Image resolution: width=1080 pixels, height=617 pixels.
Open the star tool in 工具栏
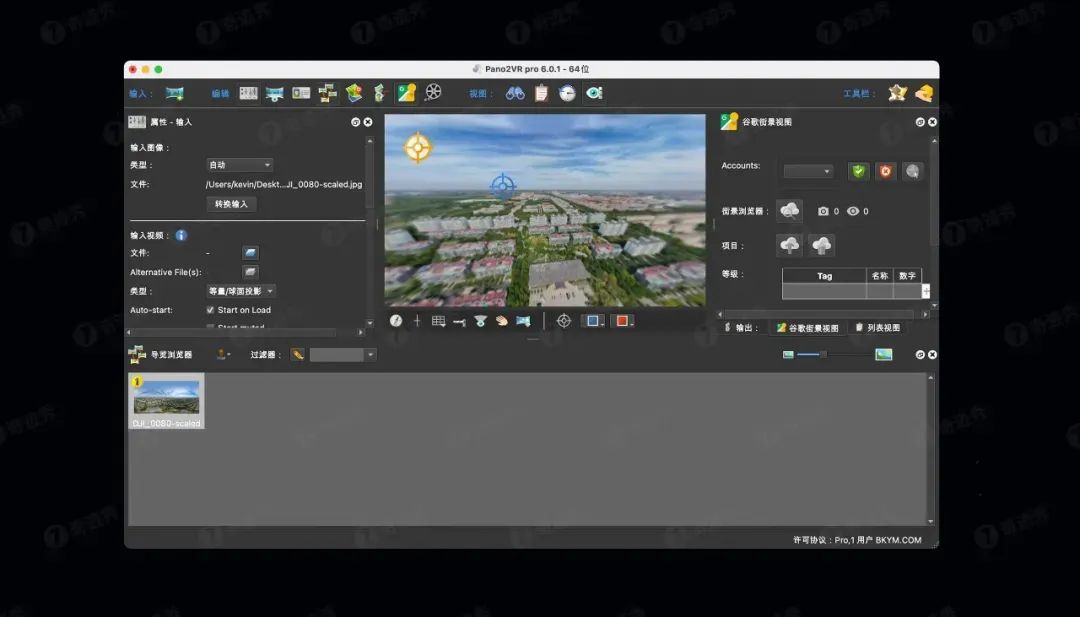point(897,93)
